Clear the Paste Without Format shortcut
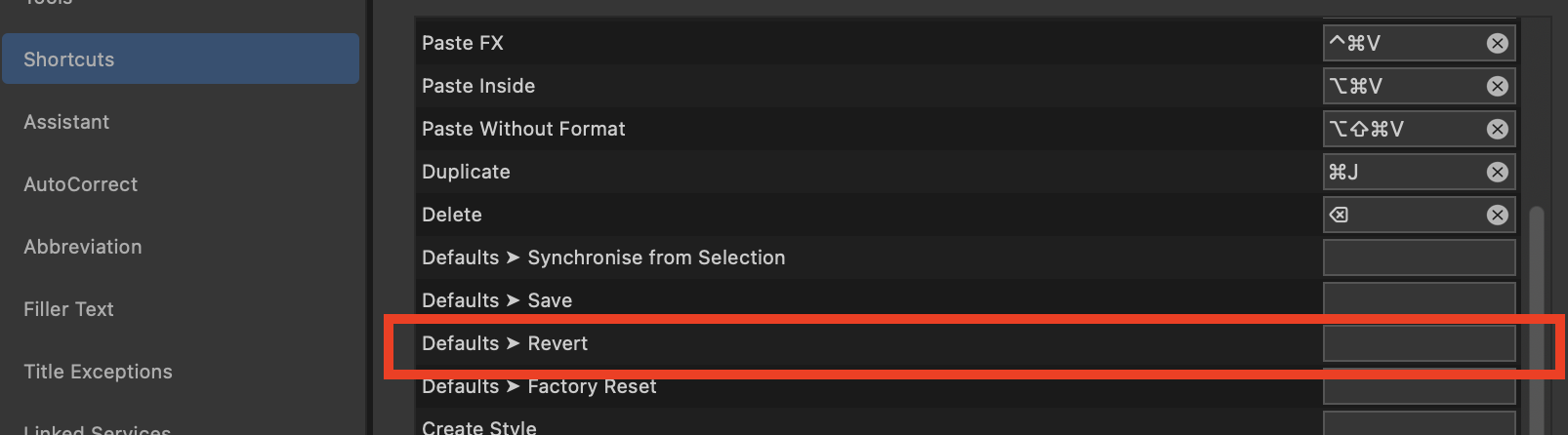Image resolution: width=1568 pixels, height=435 pixels. 1497,129
